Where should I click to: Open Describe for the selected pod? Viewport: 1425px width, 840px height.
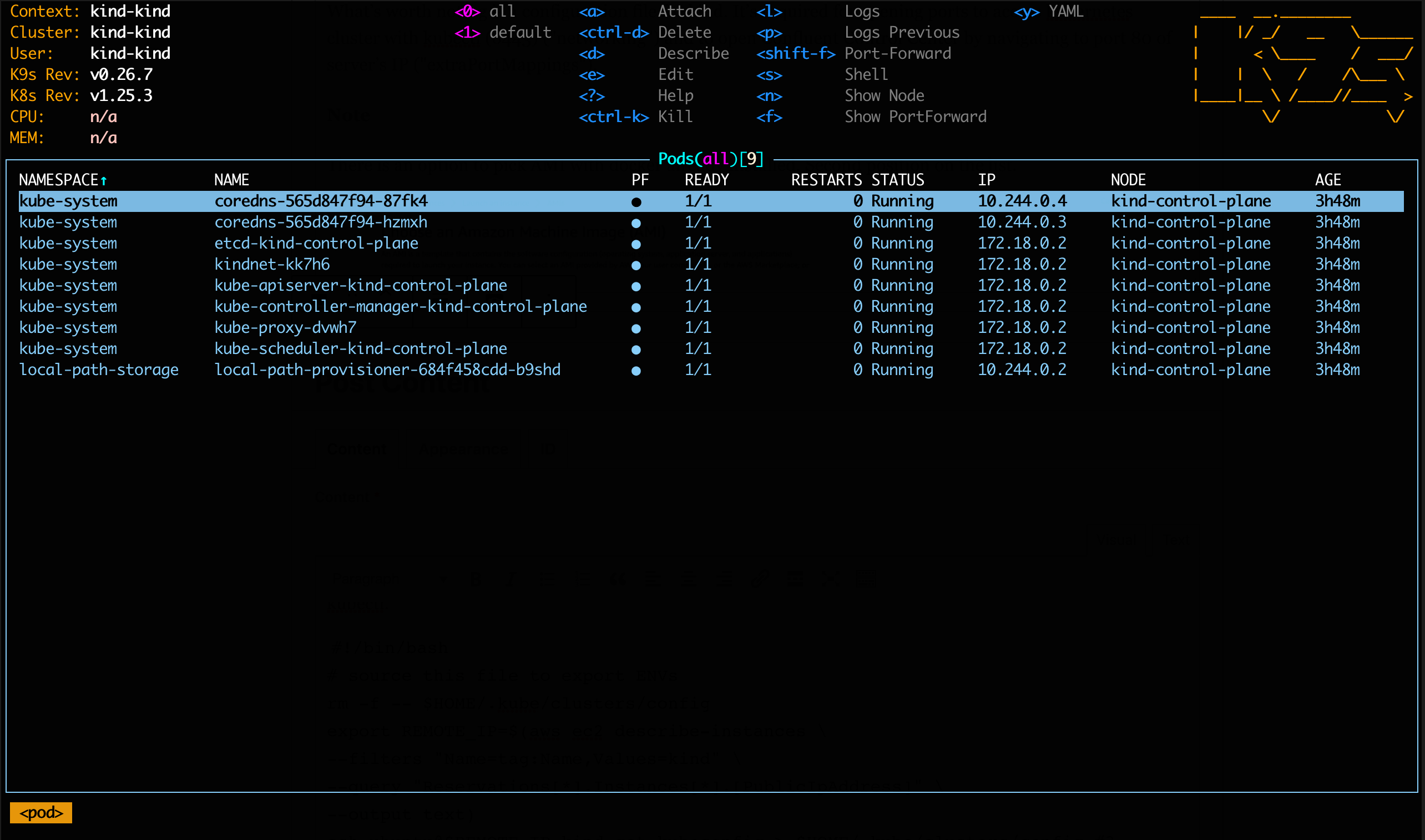pos(693,53)
